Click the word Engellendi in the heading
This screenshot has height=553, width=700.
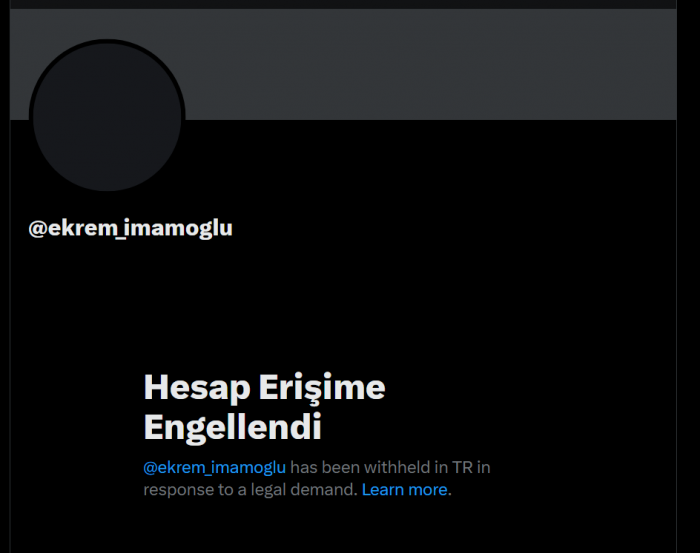coord(232,427)
